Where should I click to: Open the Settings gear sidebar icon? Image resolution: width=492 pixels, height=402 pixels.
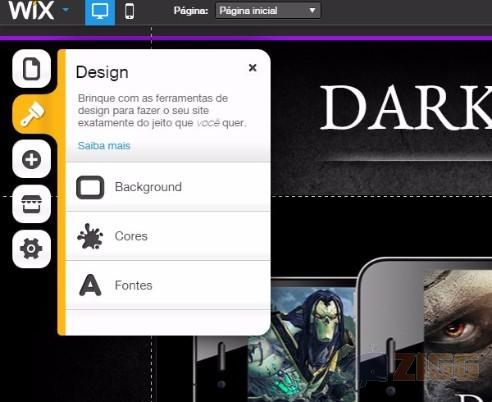click(x=32, y=249)
